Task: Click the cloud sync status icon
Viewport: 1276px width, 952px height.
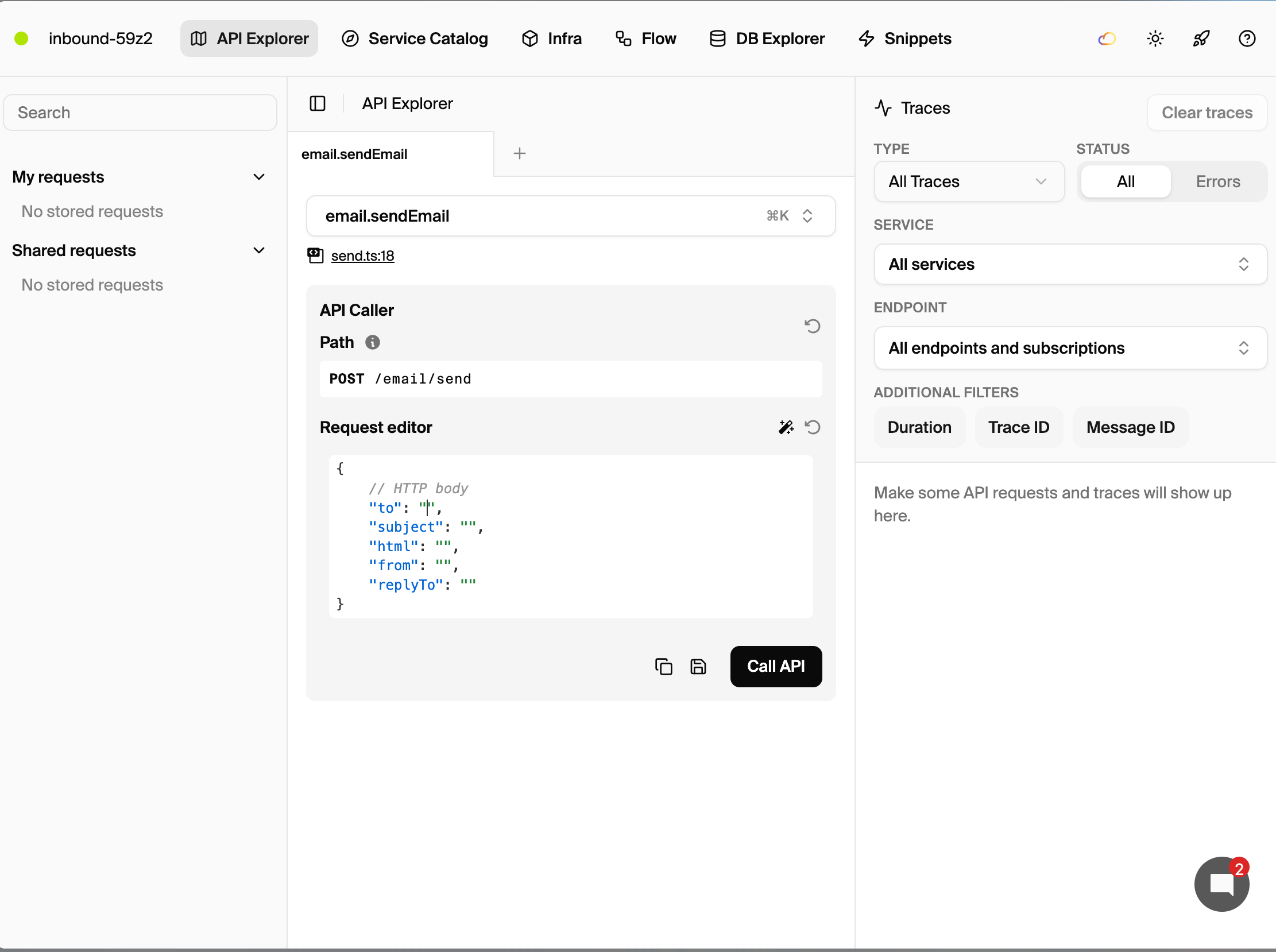Action: 1107,38
